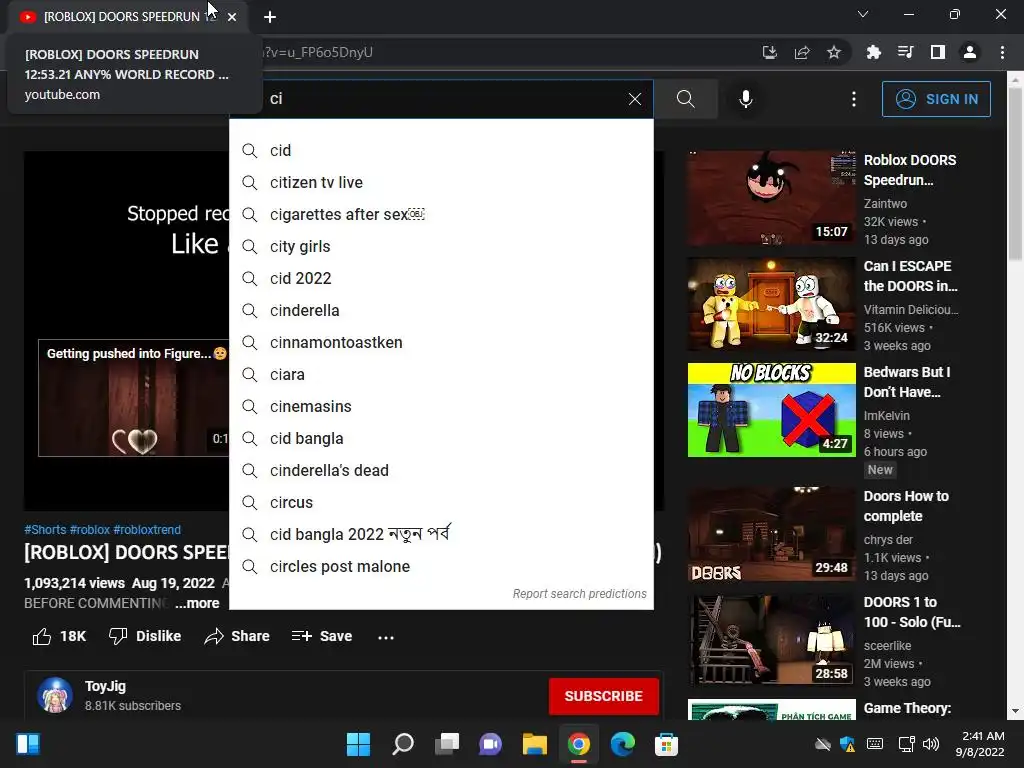Save the video to a playlist
The image size is (1024, 768).
[x=322, y=637]
